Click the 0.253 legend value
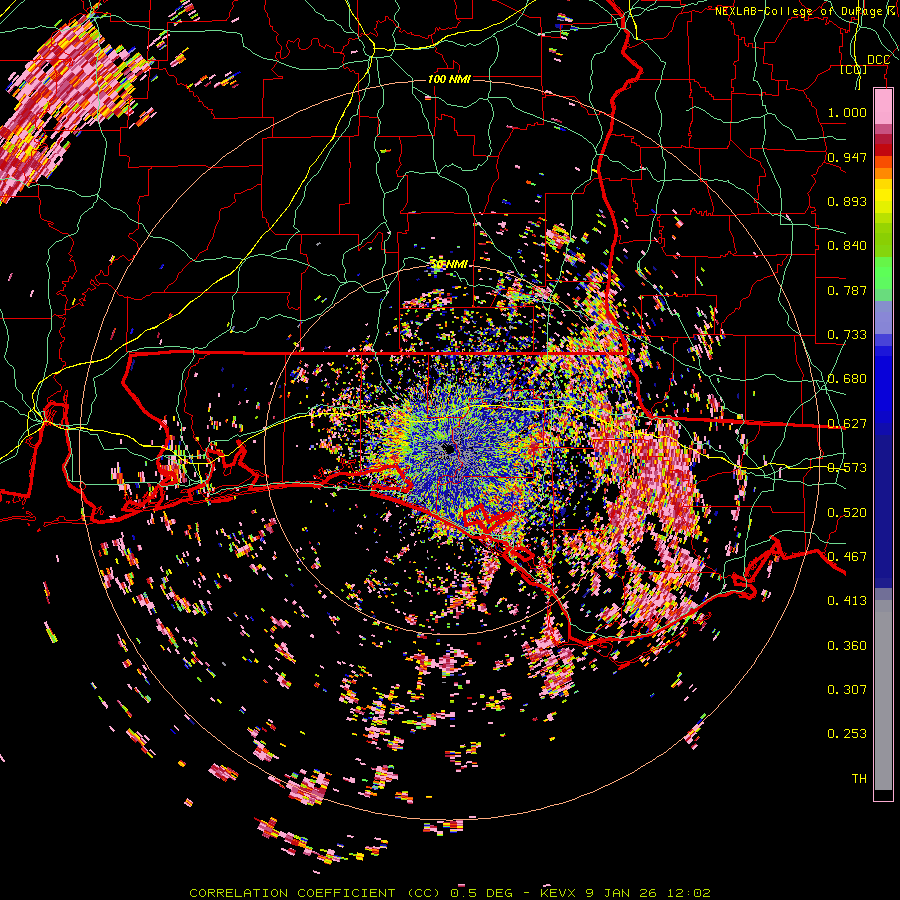 (x=847, y=734)
